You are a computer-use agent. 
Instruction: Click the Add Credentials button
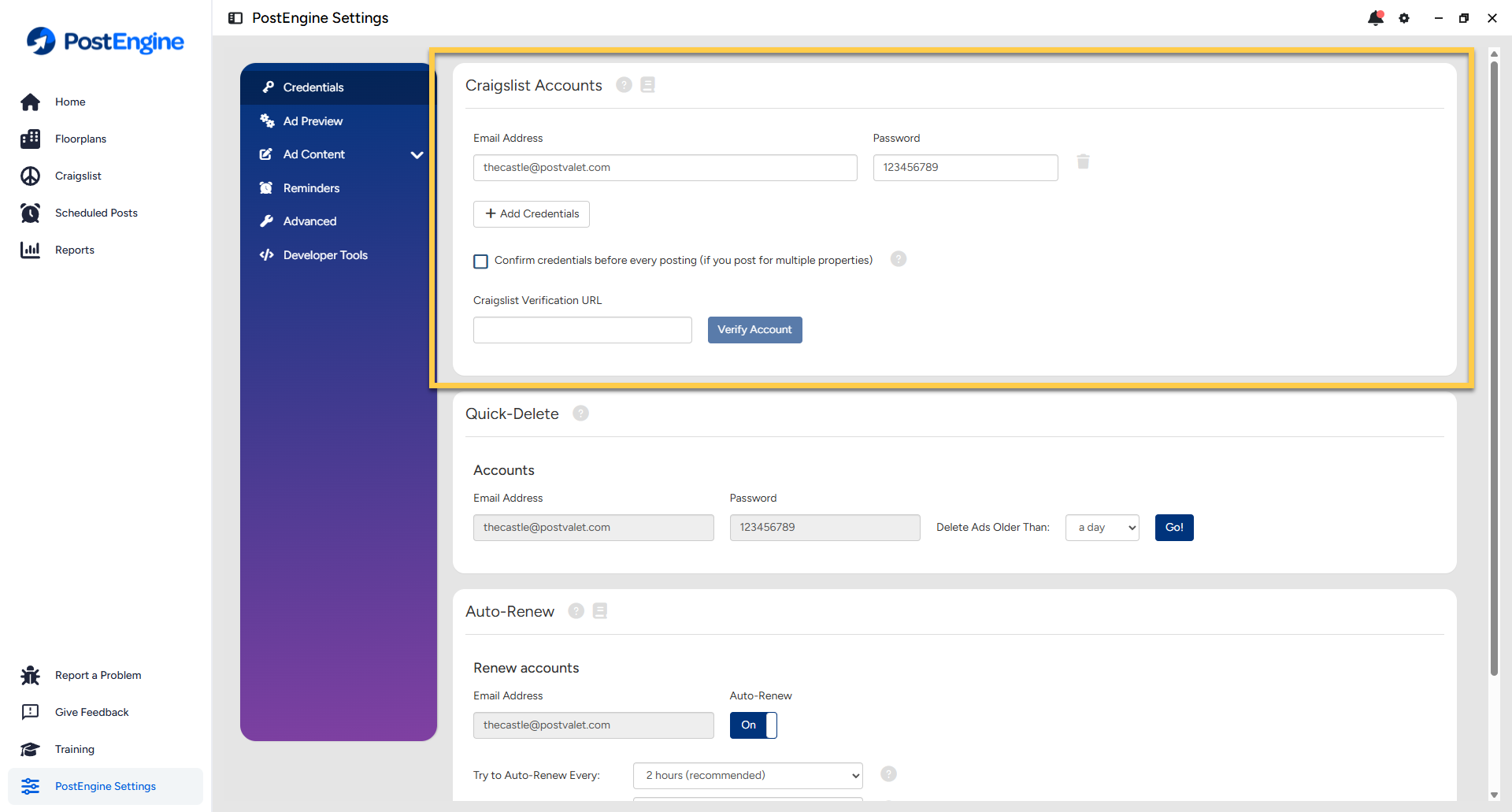click(x=532, y=214)
